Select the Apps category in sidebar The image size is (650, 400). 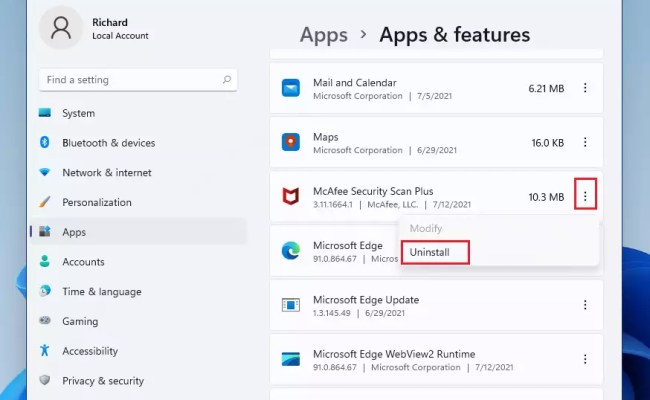click(x=139, y=232)
